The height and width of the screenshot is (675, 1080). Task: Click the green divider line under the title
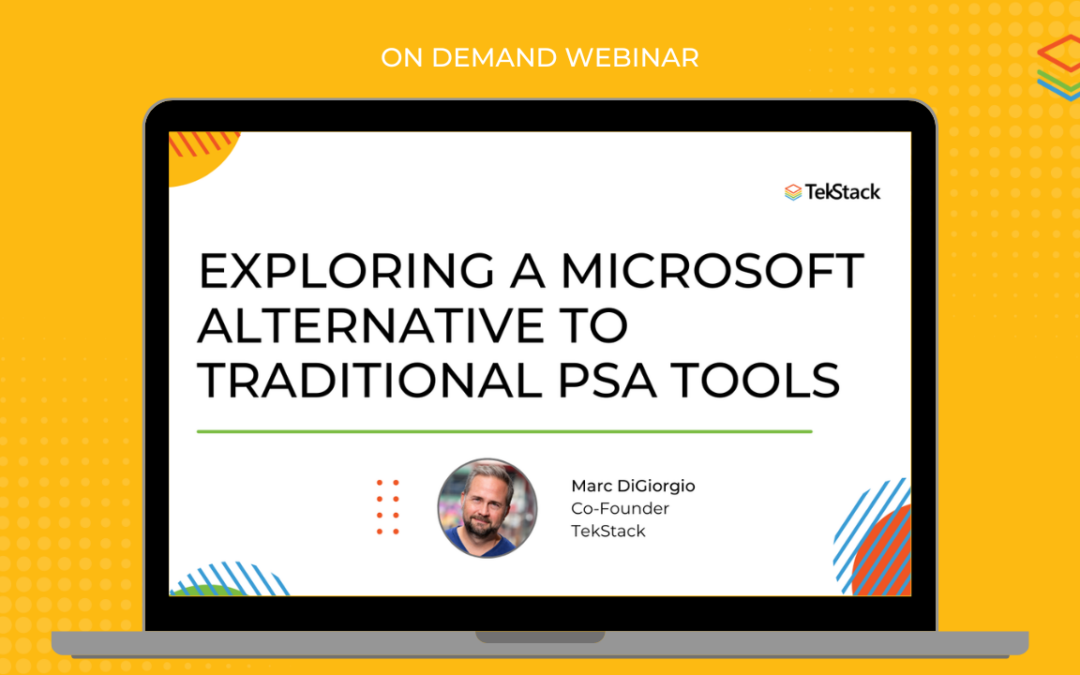point(504,432)
